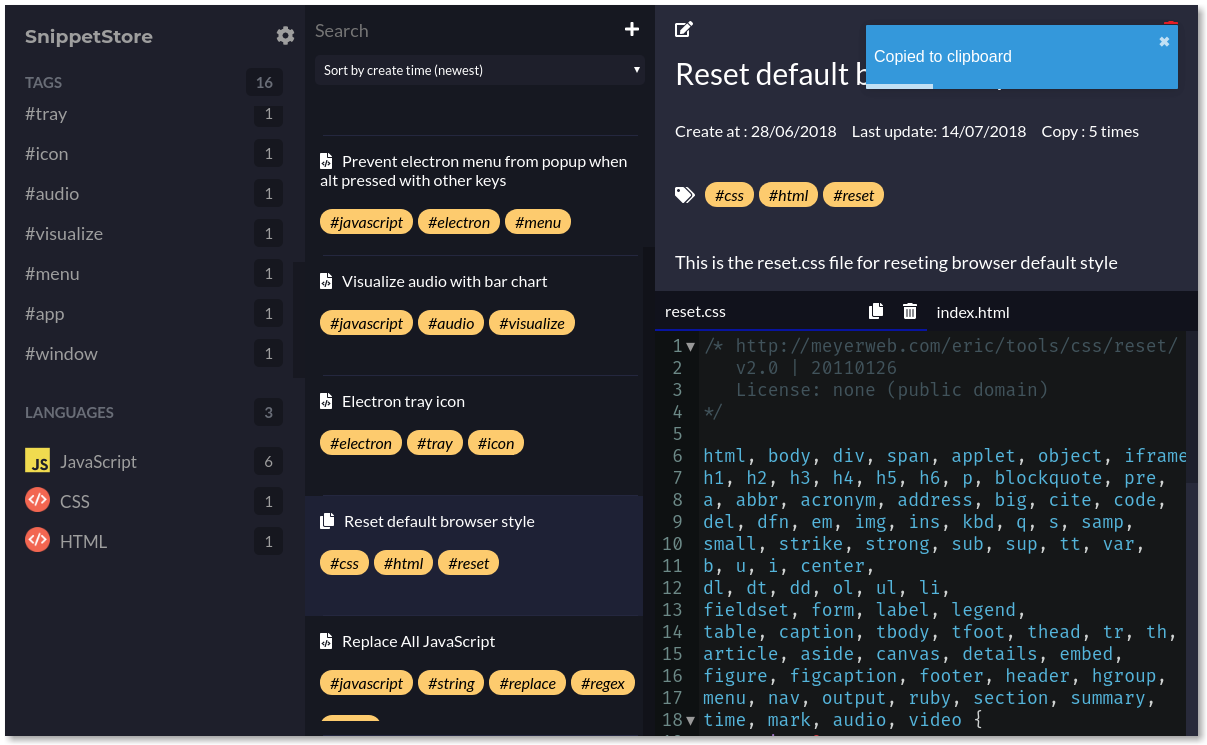
Task: Click #html chip on Reset default browser style list item
Action: coord(403,563)
